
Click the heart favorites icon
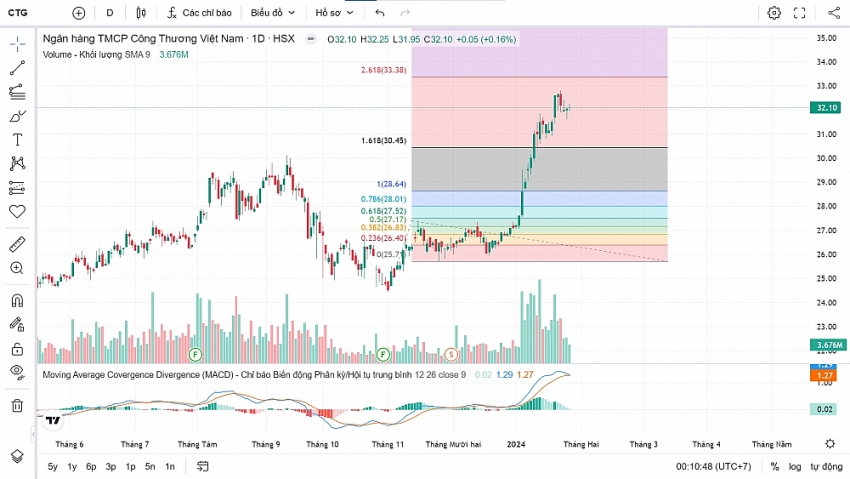click(x=17, y=212)
